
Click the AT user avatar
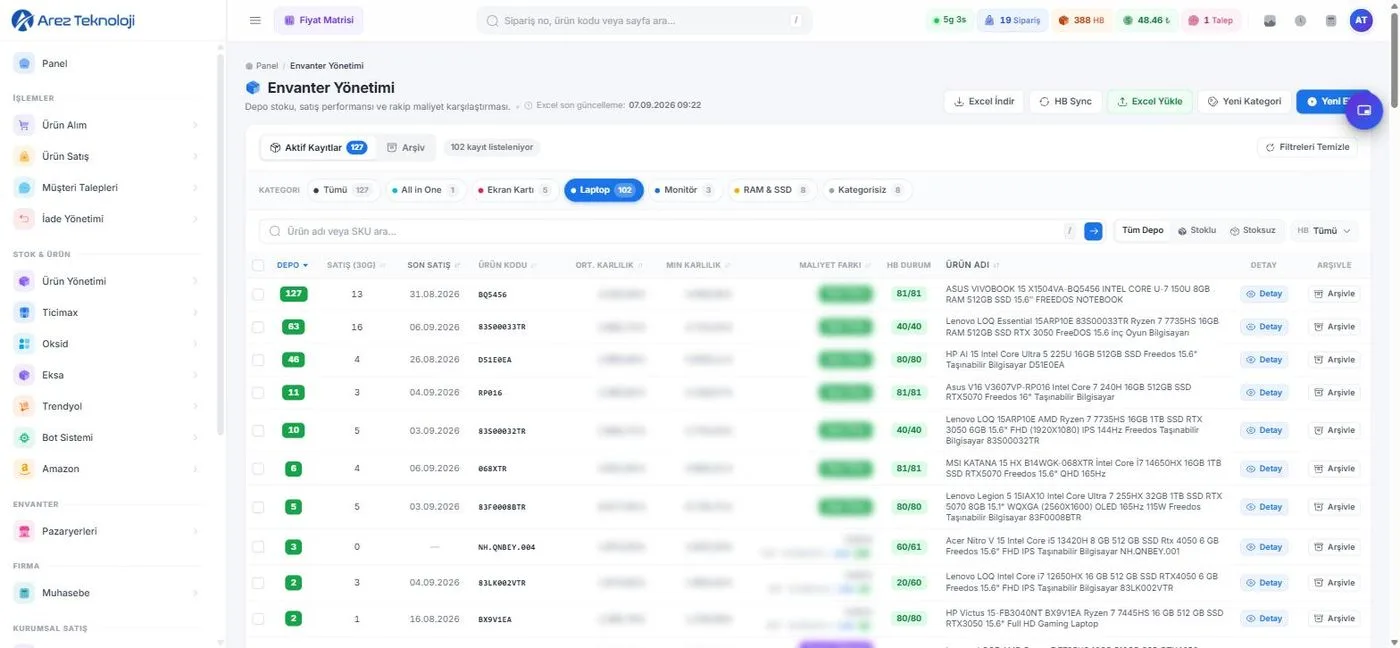(x=1361, y=20)
